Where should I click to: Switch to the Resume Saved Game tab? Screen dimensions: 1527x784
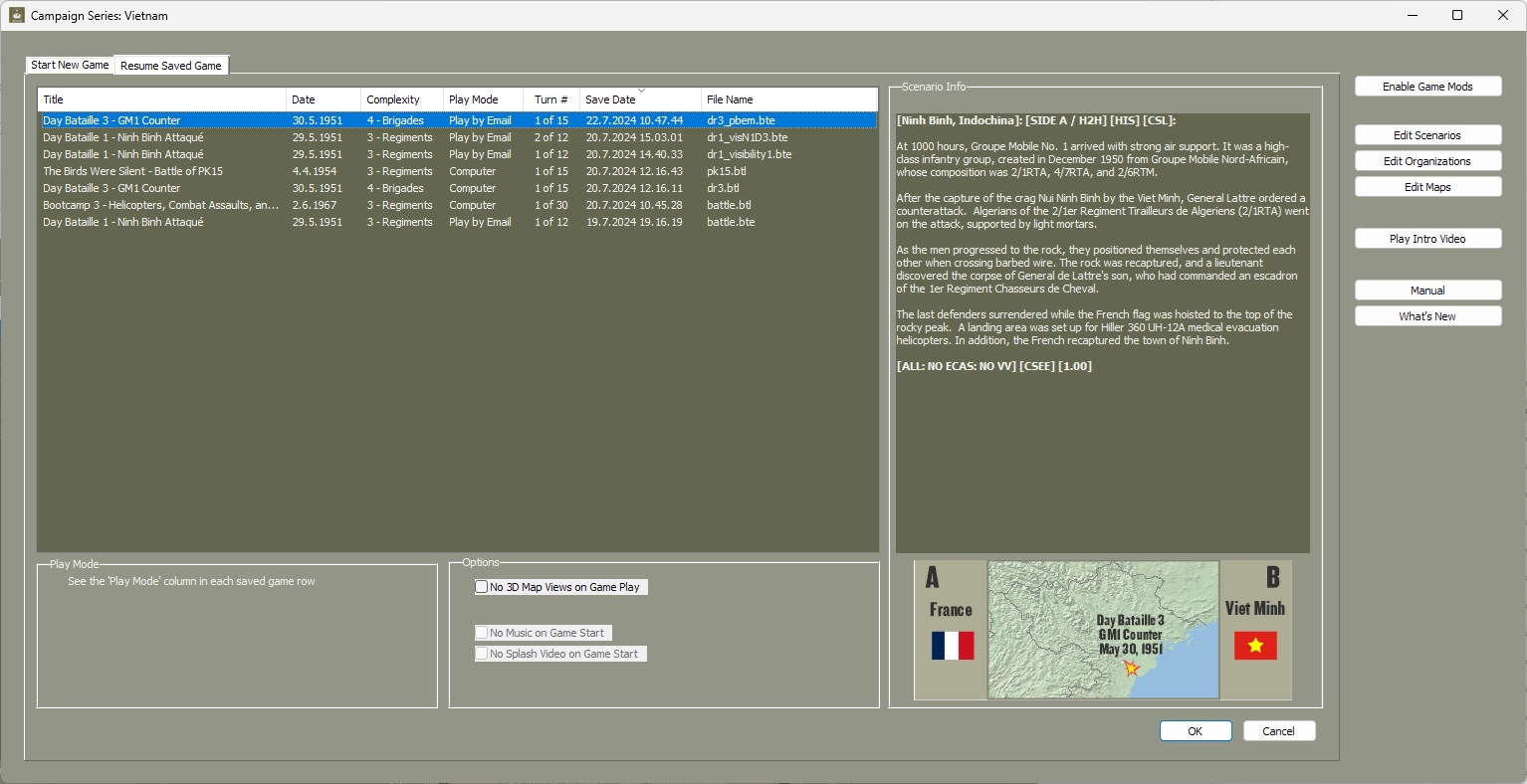coord(171,66)
